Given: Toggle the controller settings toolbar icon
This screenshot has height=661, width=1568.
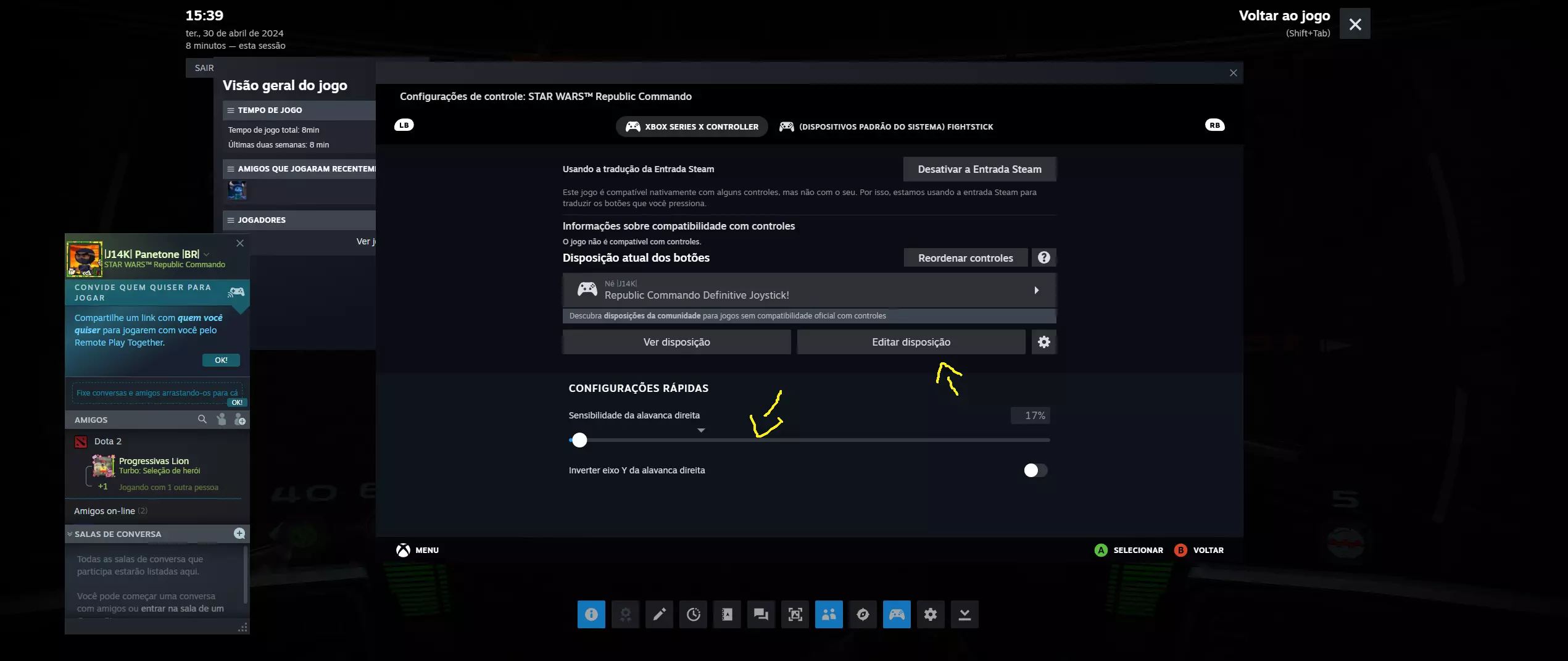Looking at the screenshot, I should pos(897,614).
